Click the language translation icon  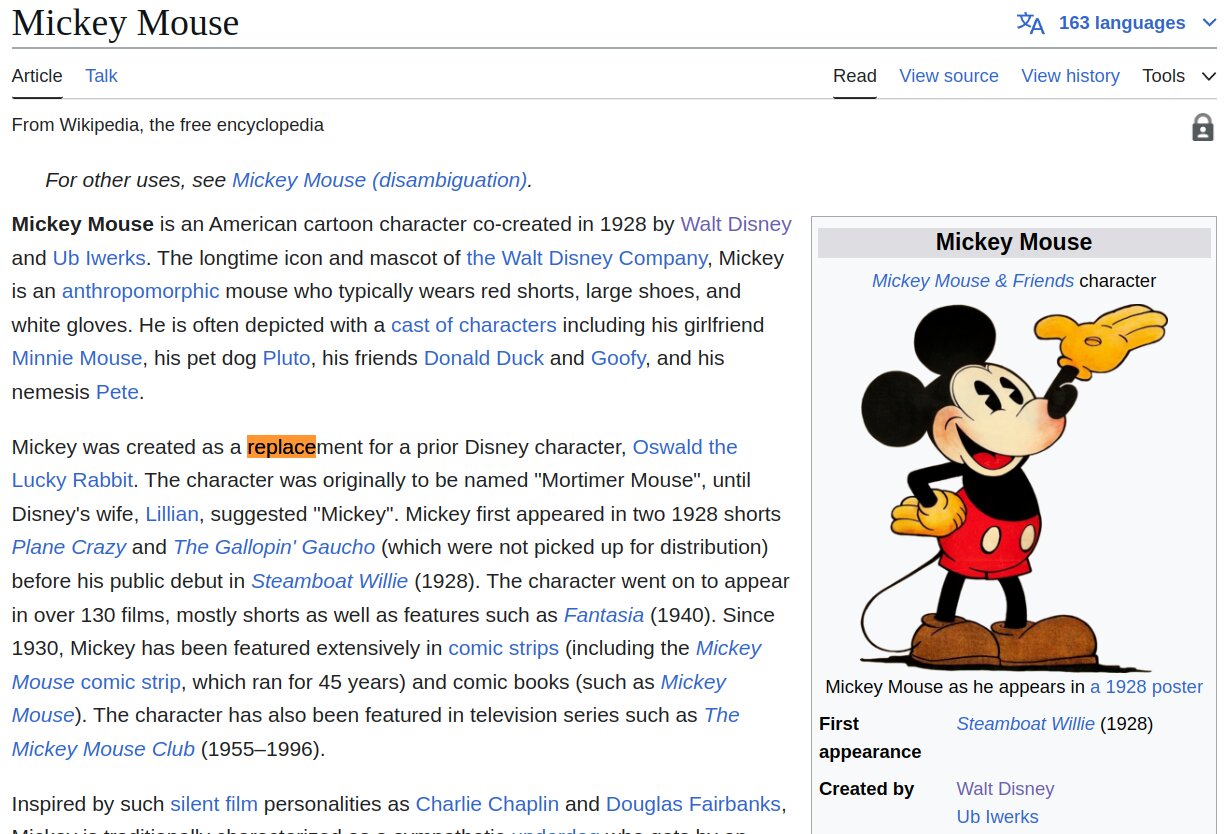point(1030,23)
